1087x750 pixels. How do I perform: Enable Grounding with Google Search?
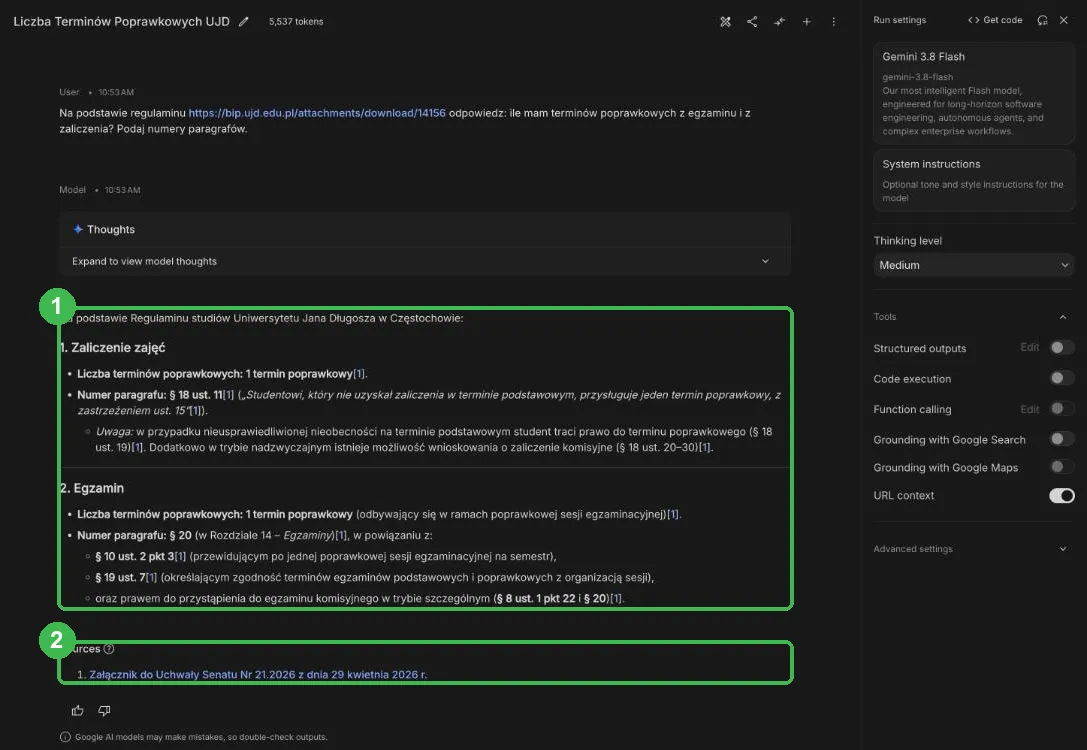point(1061,438)
